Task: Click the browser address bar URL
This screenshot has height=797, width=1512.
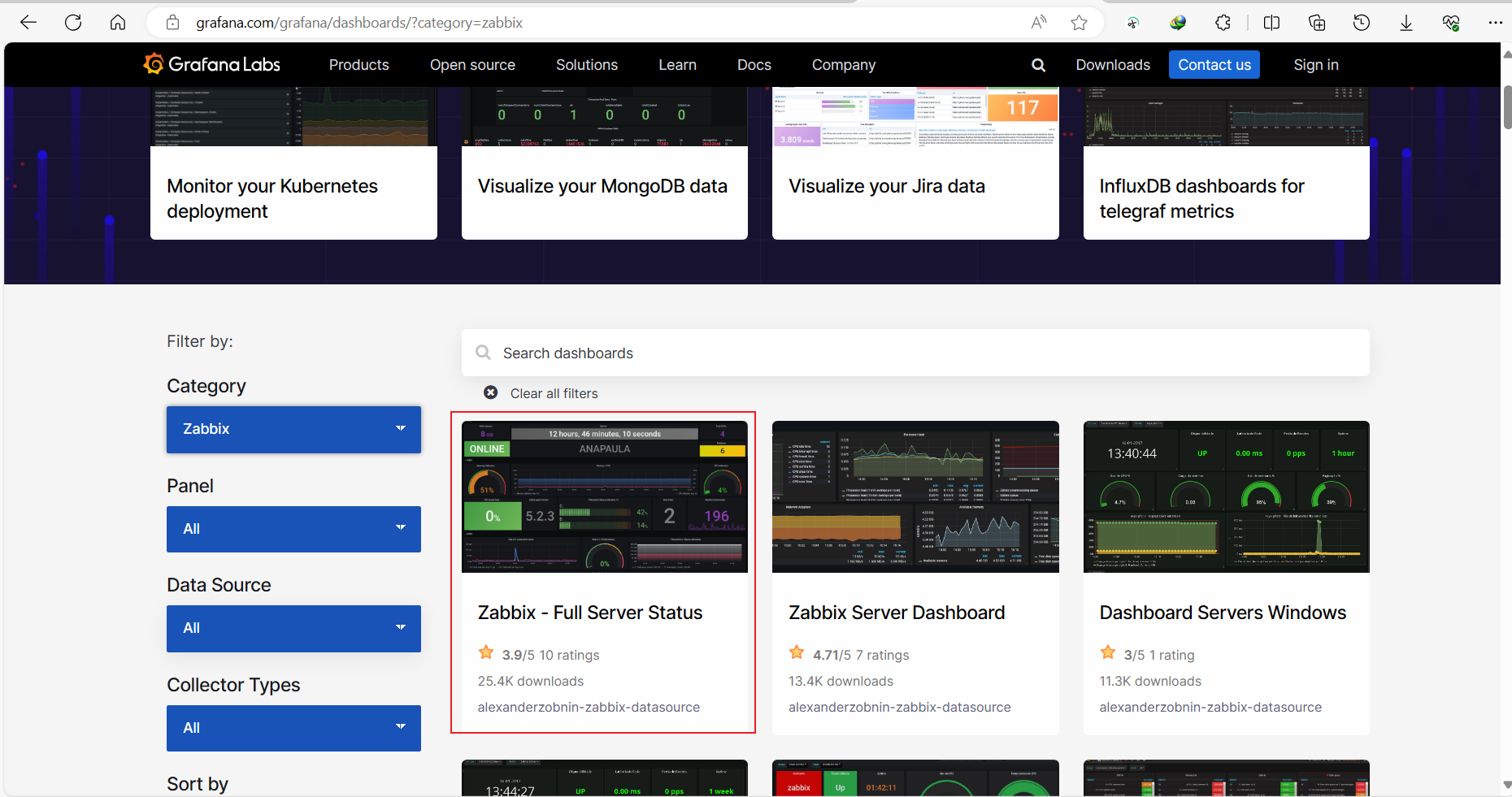Action: [x=359, y=23]
